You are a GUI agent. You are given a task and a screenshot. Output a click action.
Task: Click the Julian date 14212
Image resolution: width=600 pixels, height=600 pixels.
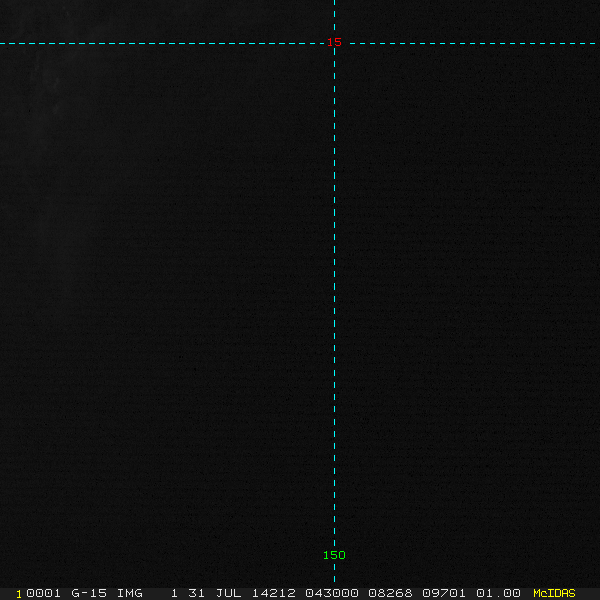pyautogui.click(x=274, y=593)
